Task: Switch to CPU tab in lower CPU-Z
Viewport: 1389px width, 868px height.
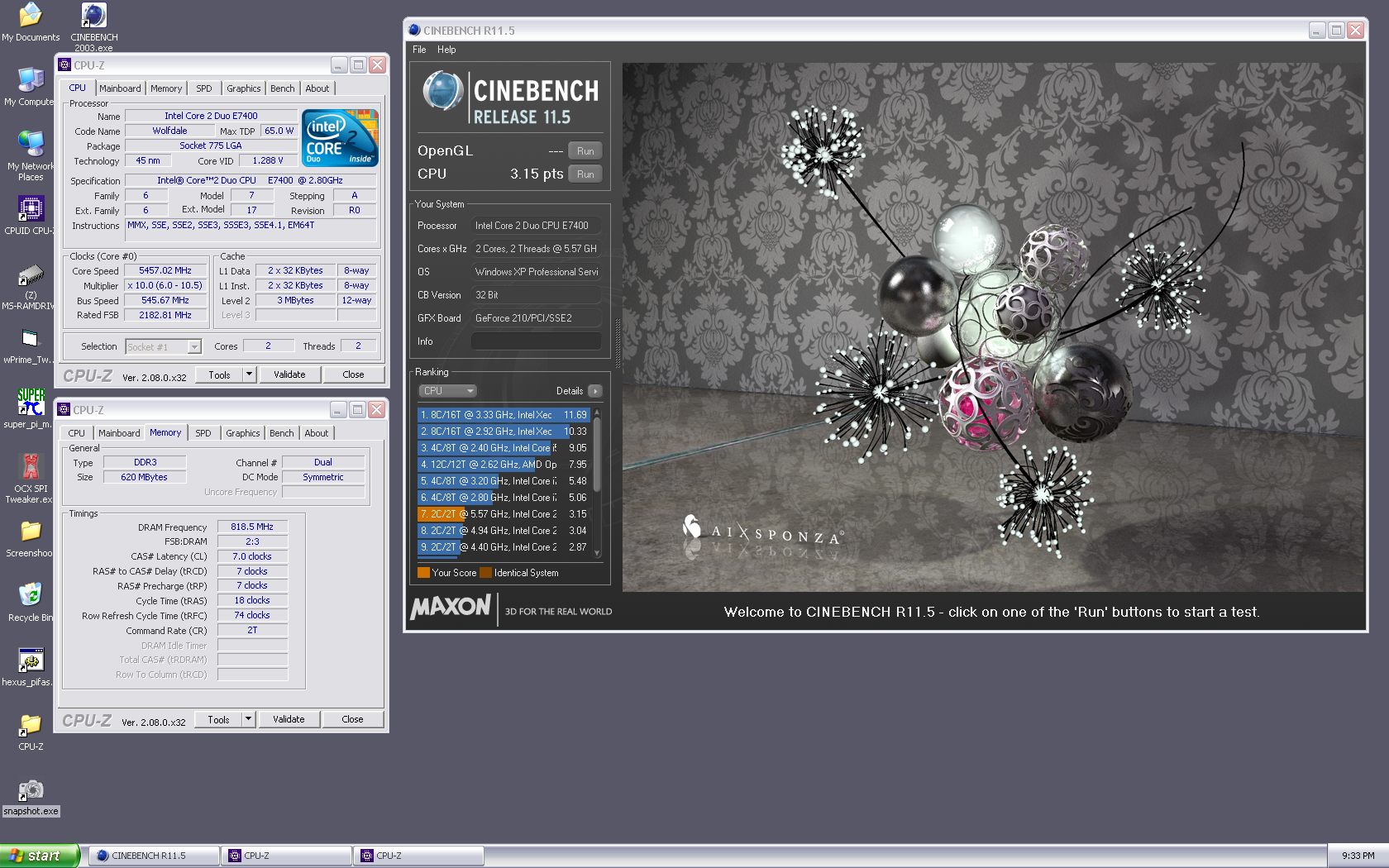Action: [77, 433]
